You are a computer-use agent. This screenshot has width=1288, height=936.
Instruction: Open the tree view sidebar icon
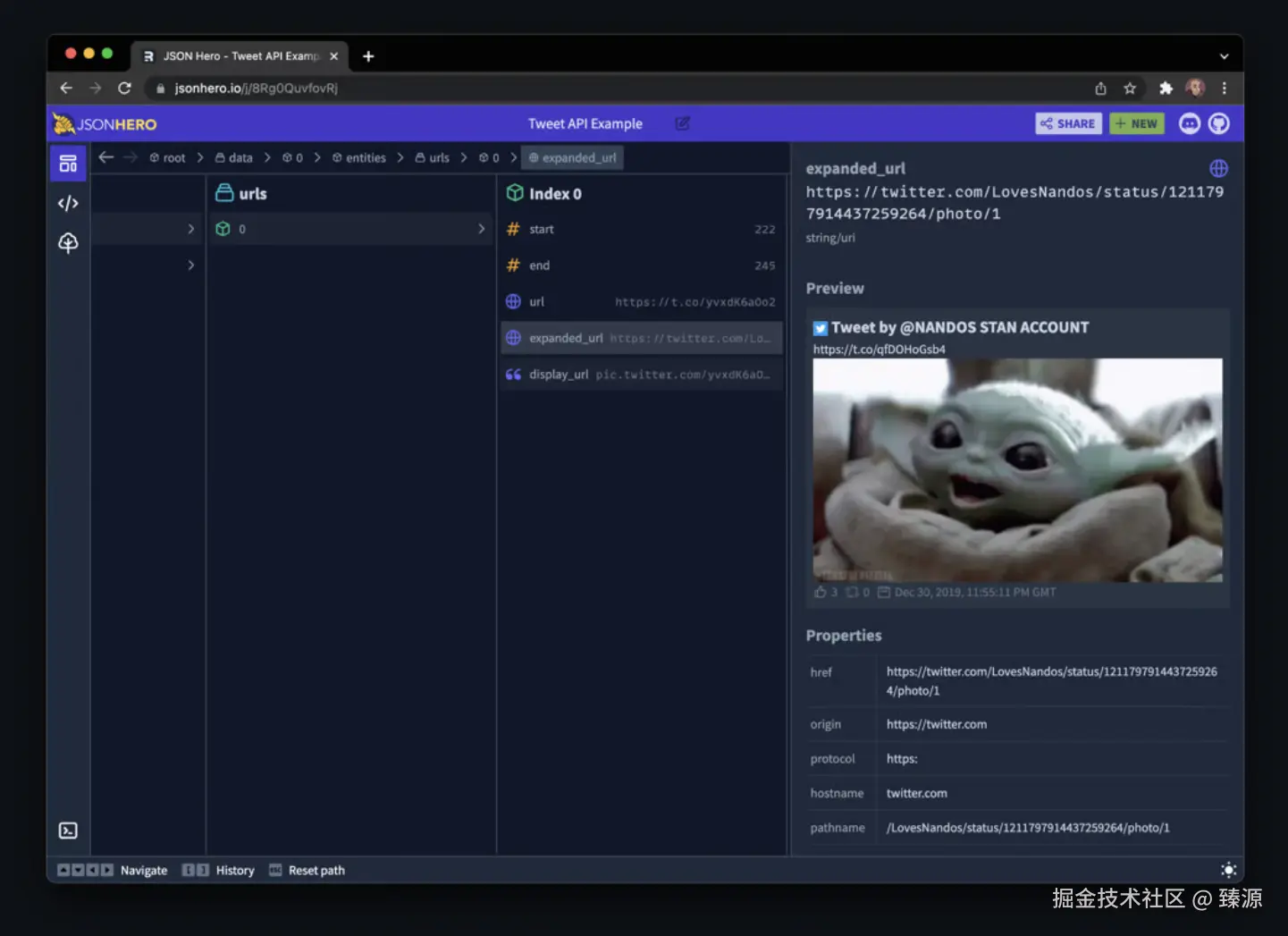(x=68, y=243)
